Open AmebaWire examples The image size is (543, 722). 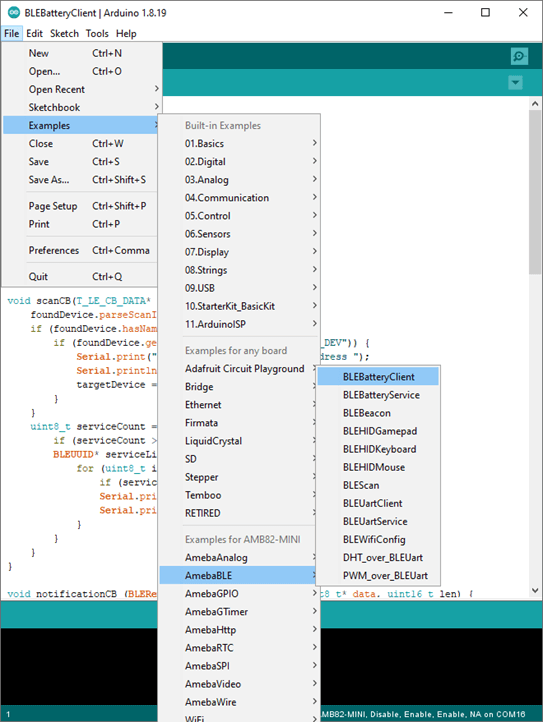(x=239, y=702)
